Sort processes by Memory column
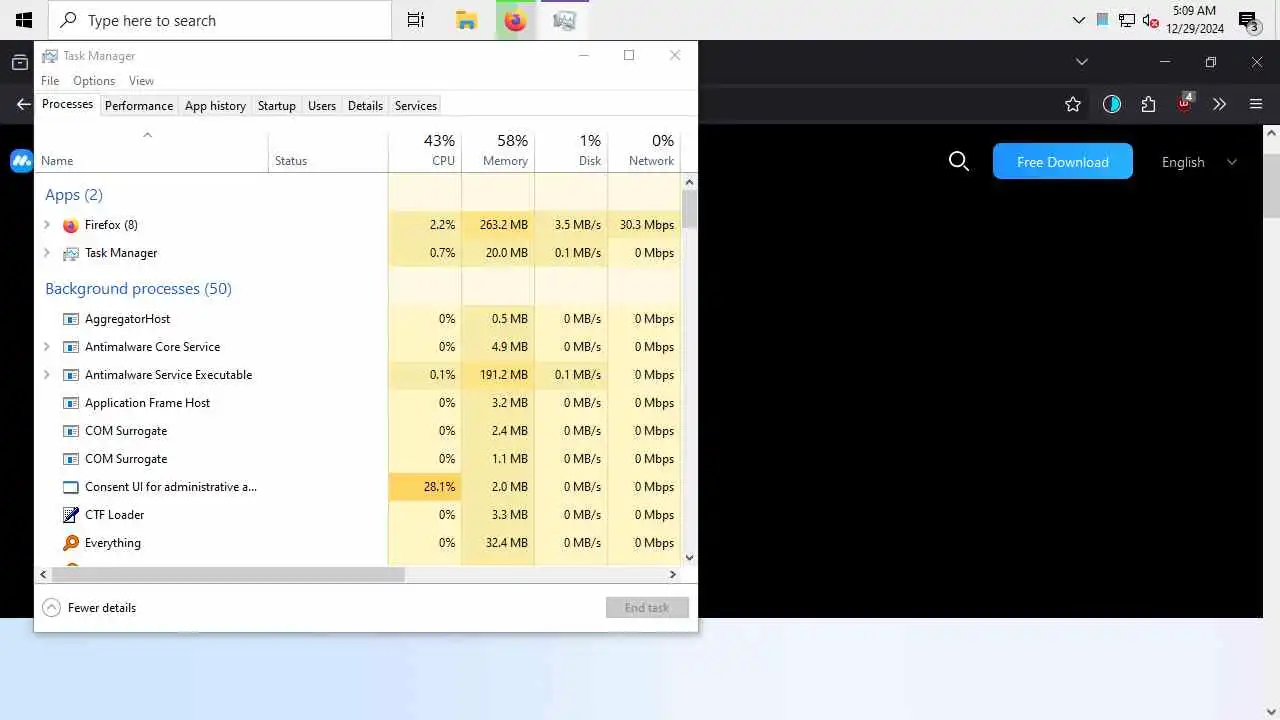This screenshot has height=720, width=1280. (x=498, y=150)
